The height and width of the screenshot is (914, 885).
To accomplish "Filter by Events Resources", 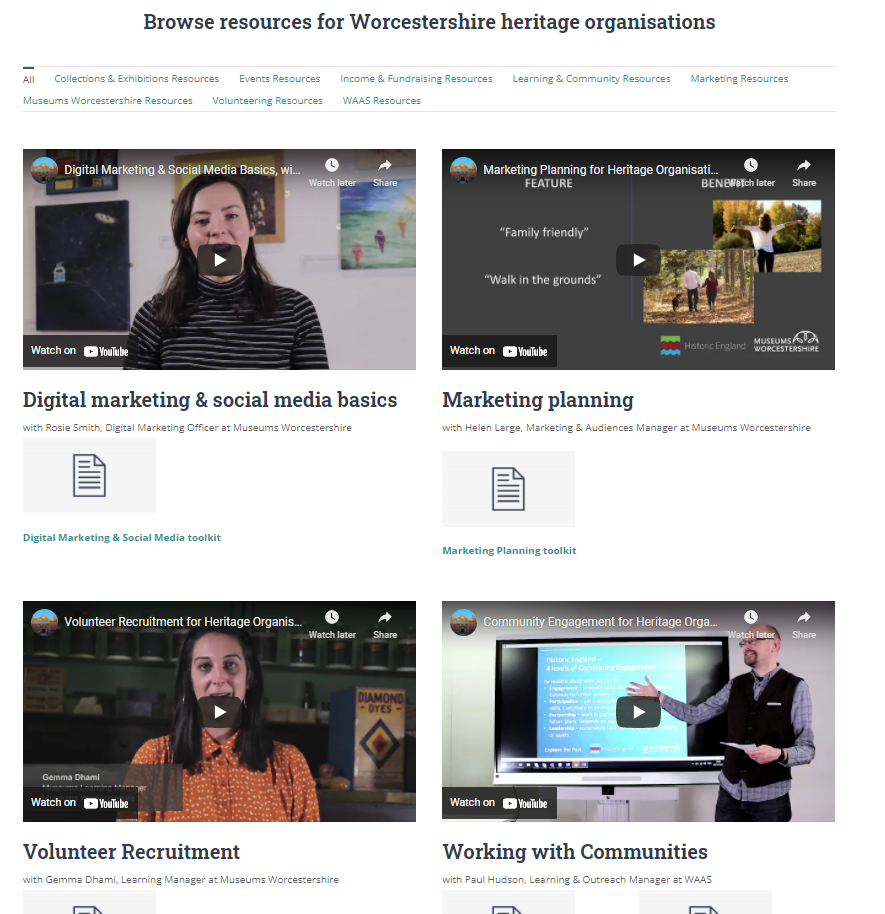I will (x=279, y=79).
